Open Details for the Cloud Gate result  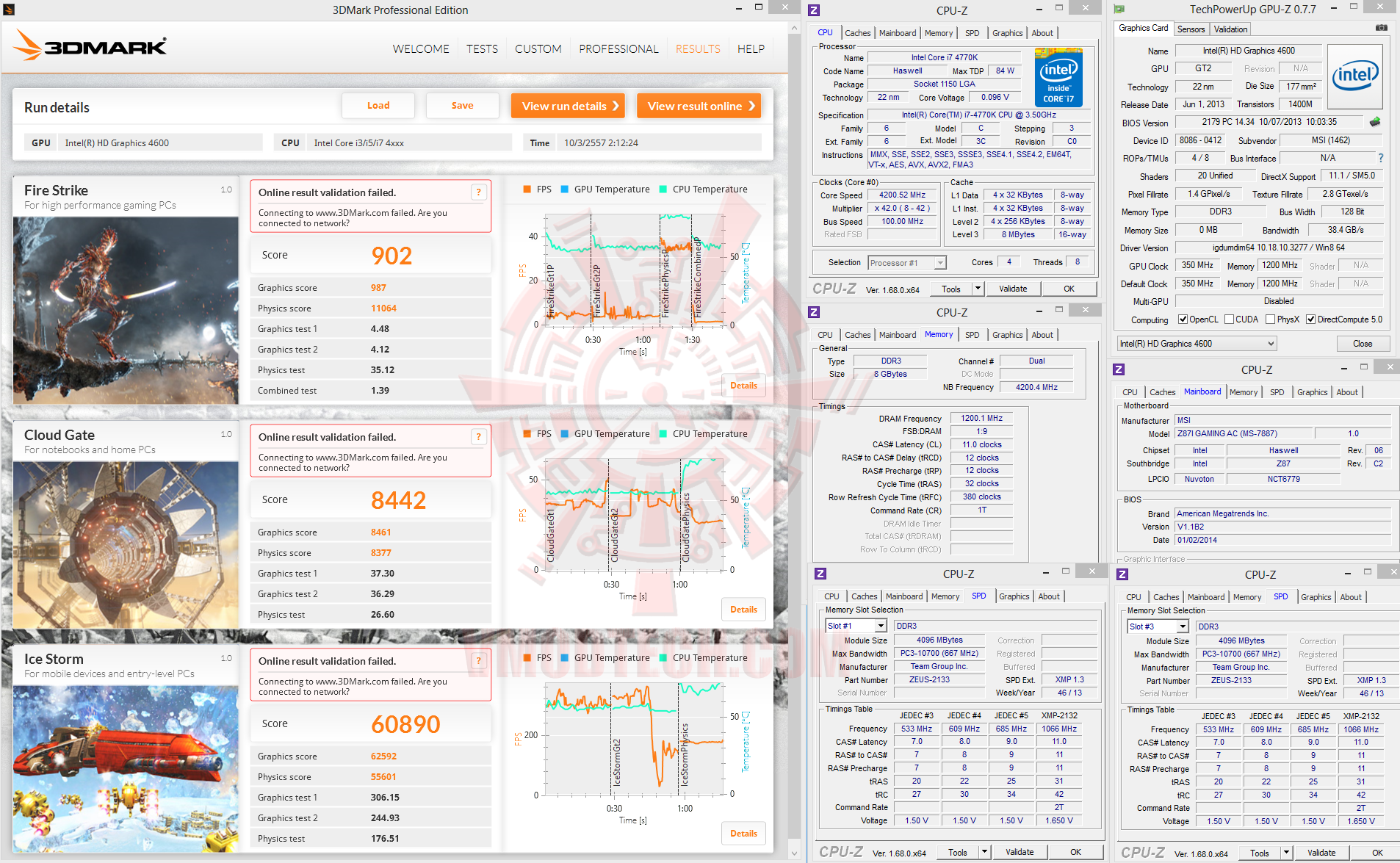[743, 610]
